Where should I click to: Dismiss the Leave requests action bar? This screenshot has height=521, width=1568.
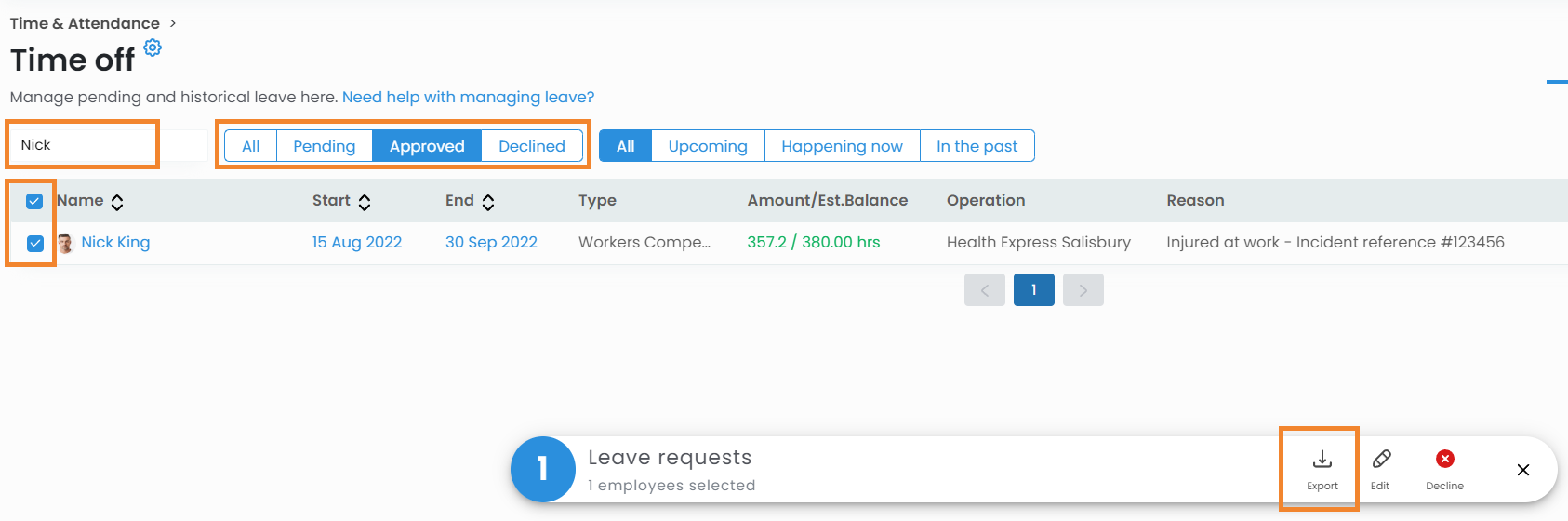pos(1522,470)
